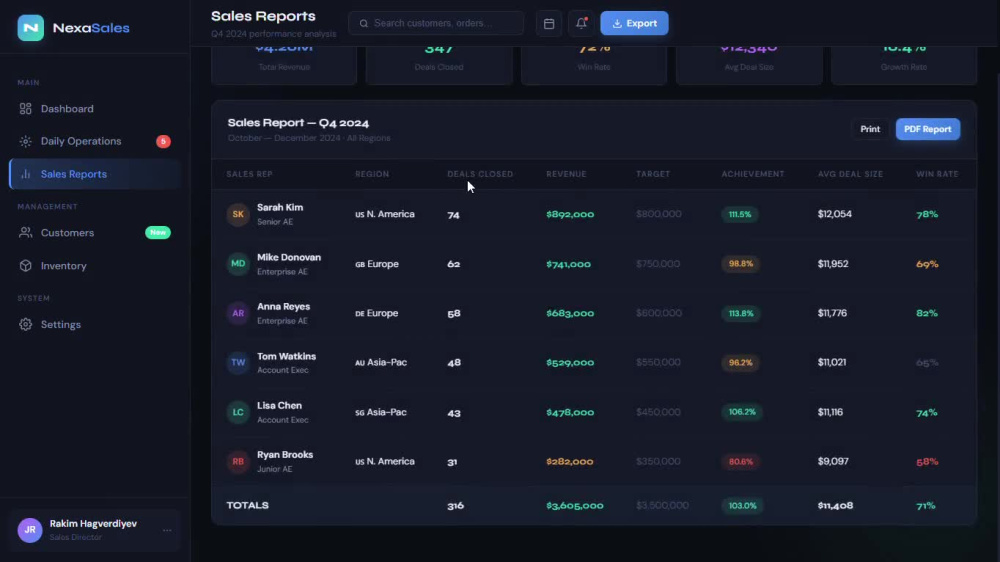Click the Inventory box icon

pos(26,266)
